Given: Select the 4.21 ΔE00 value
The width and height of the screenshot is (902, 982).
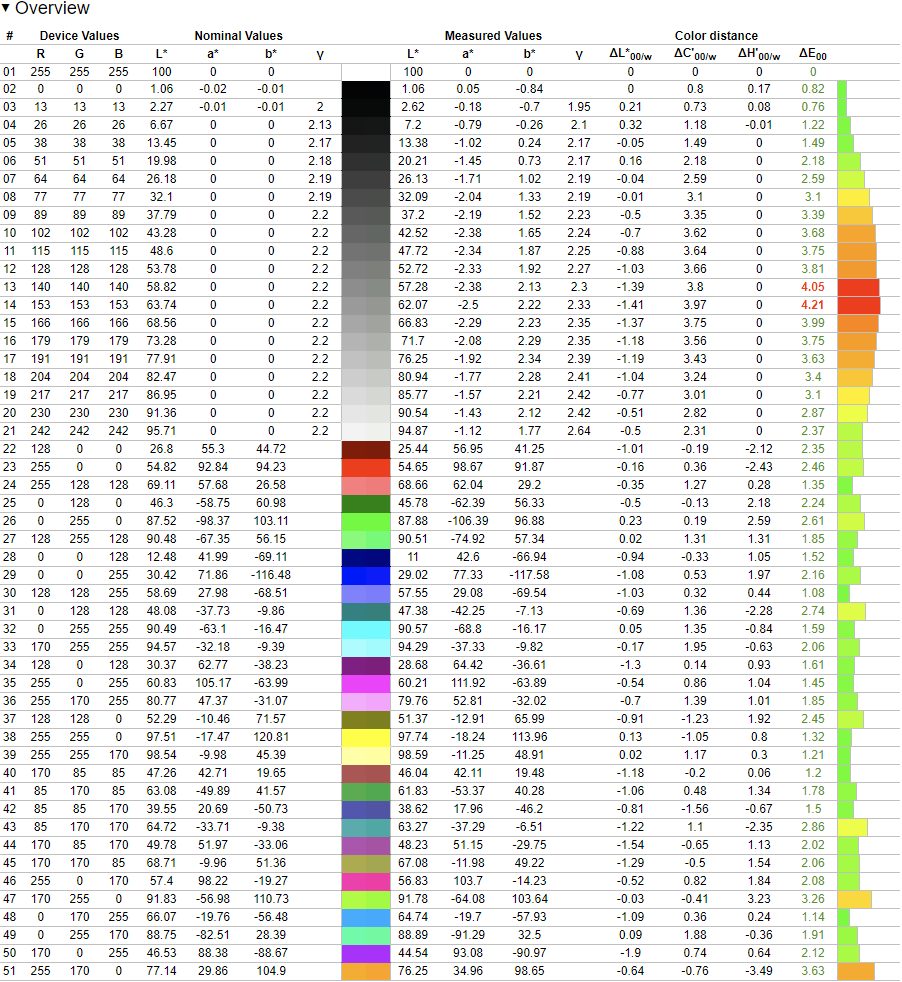Looking at the screenshot, I should click(813, 305).
